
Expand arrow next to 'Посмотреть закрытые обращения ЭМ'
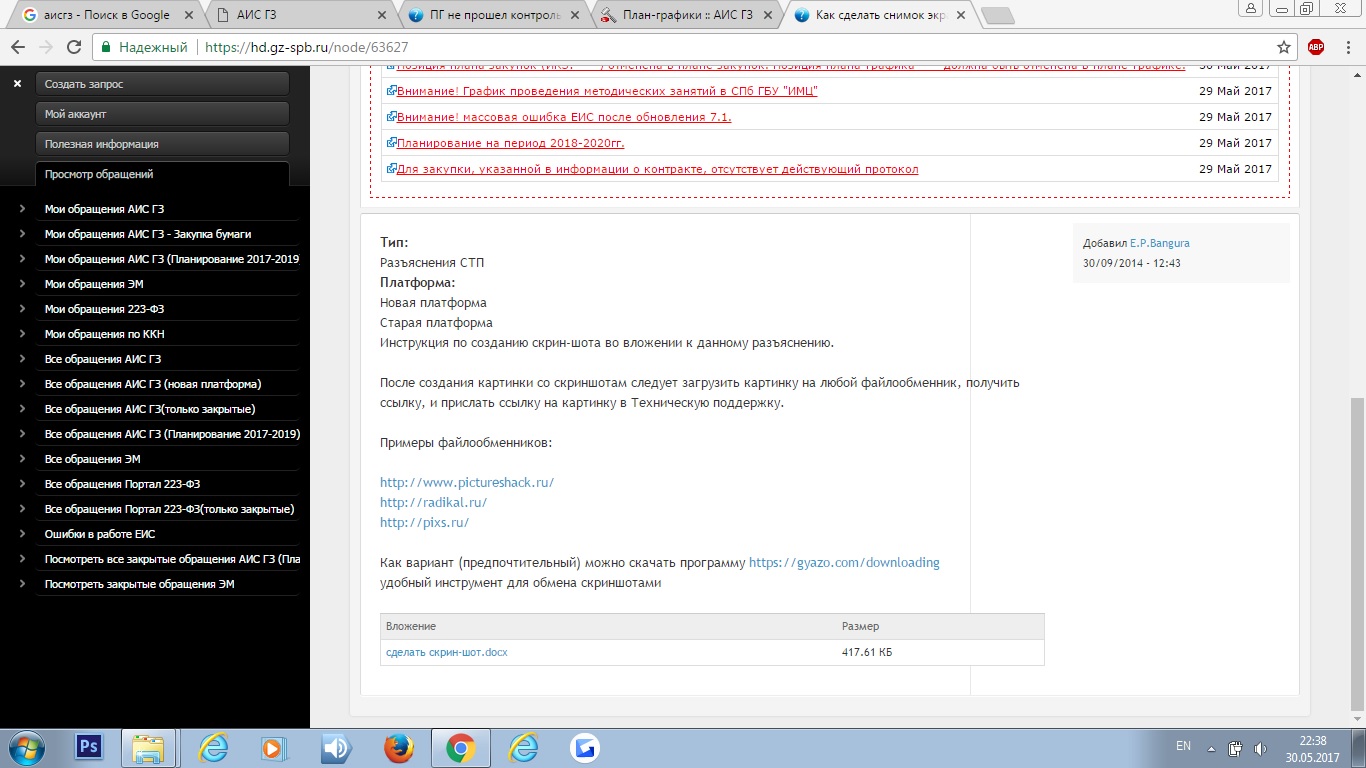pos(22,584)
